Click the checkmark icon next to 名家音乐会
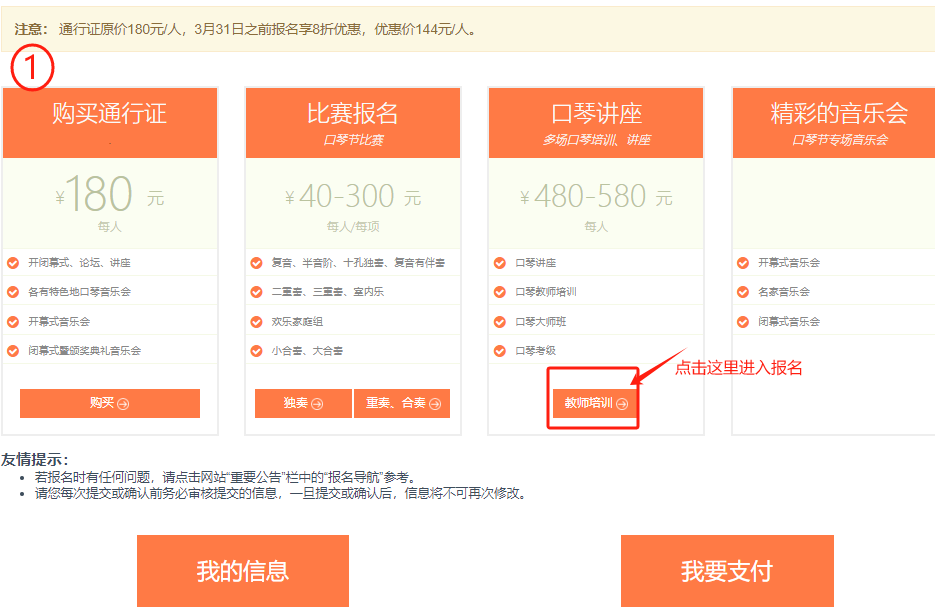Viewport: 935px width, 615px height. [x=743, y=292]
